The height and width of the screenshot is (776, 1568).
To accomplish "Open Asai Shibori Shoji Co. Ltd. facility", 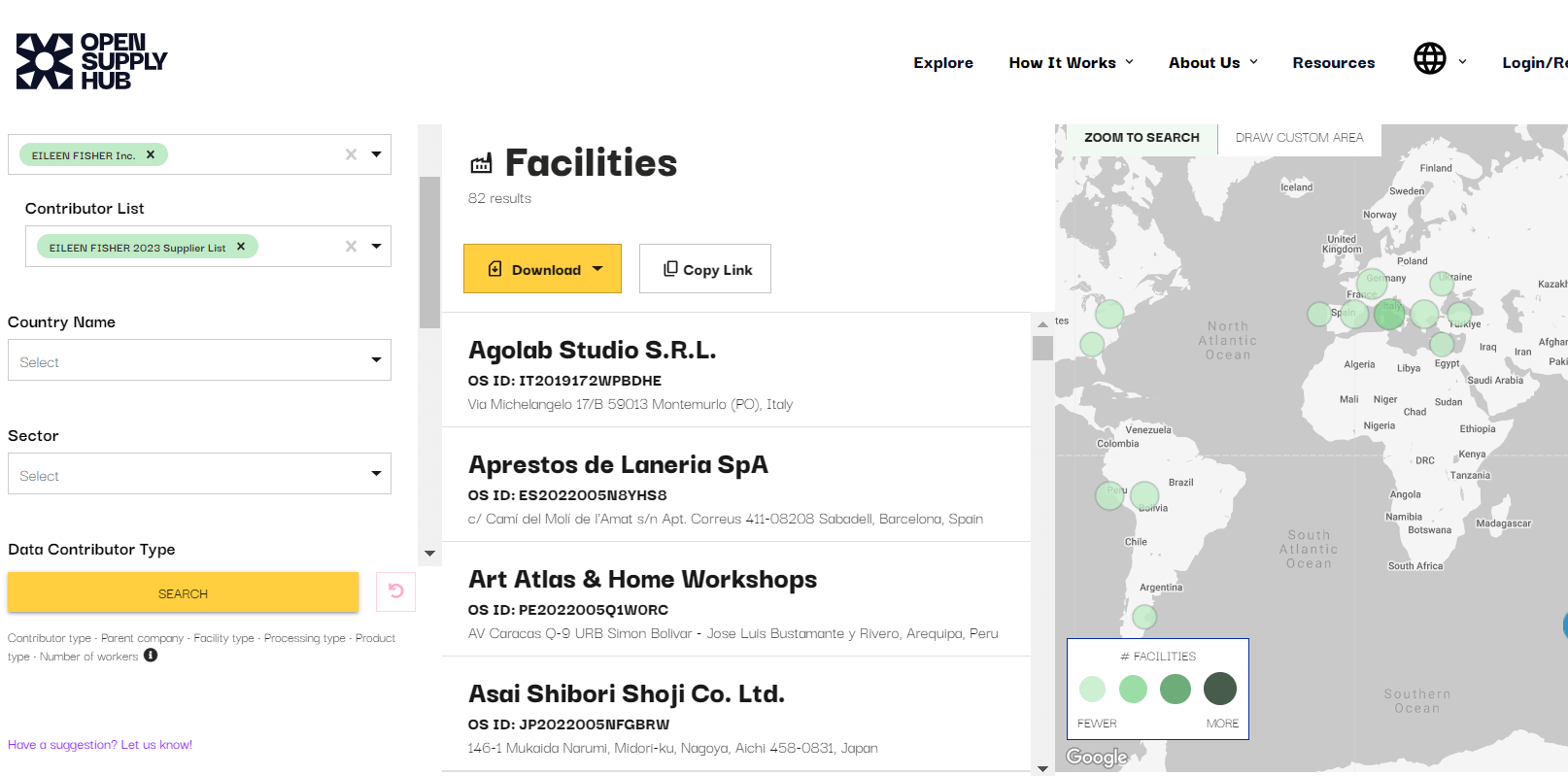I will pyautogui.click(x=627, y=694).
